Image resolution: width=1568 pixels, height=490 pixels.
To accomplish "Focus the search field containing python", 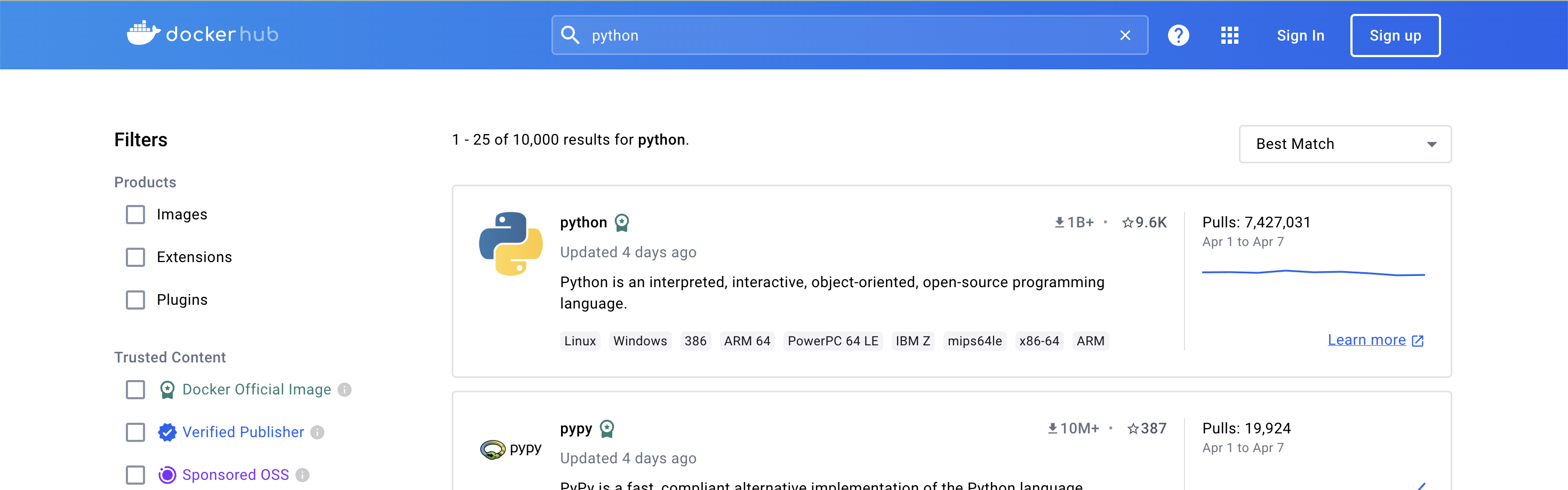I will pos(849,35).
